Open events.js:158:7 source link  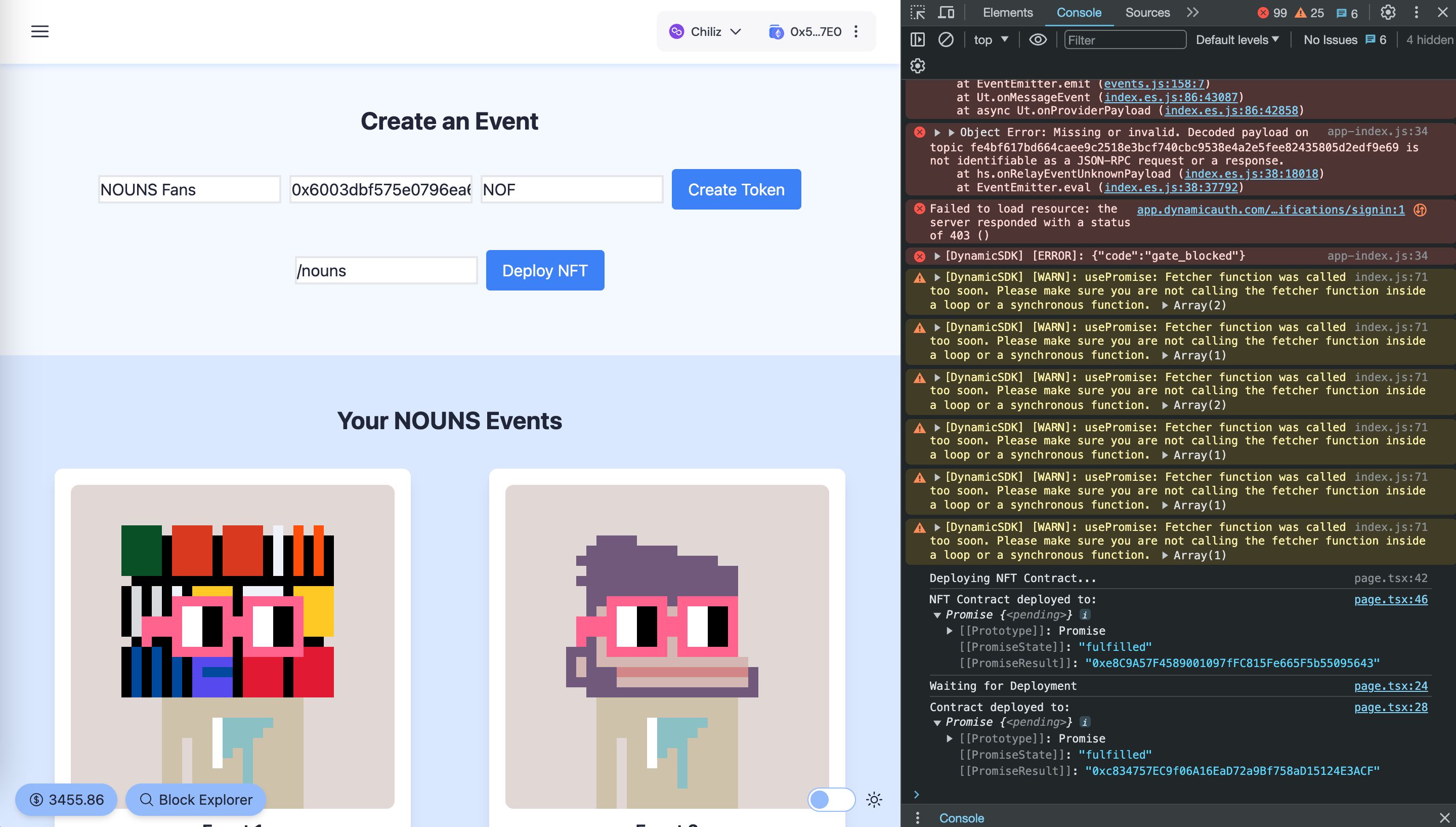[x=1154, y=84]
